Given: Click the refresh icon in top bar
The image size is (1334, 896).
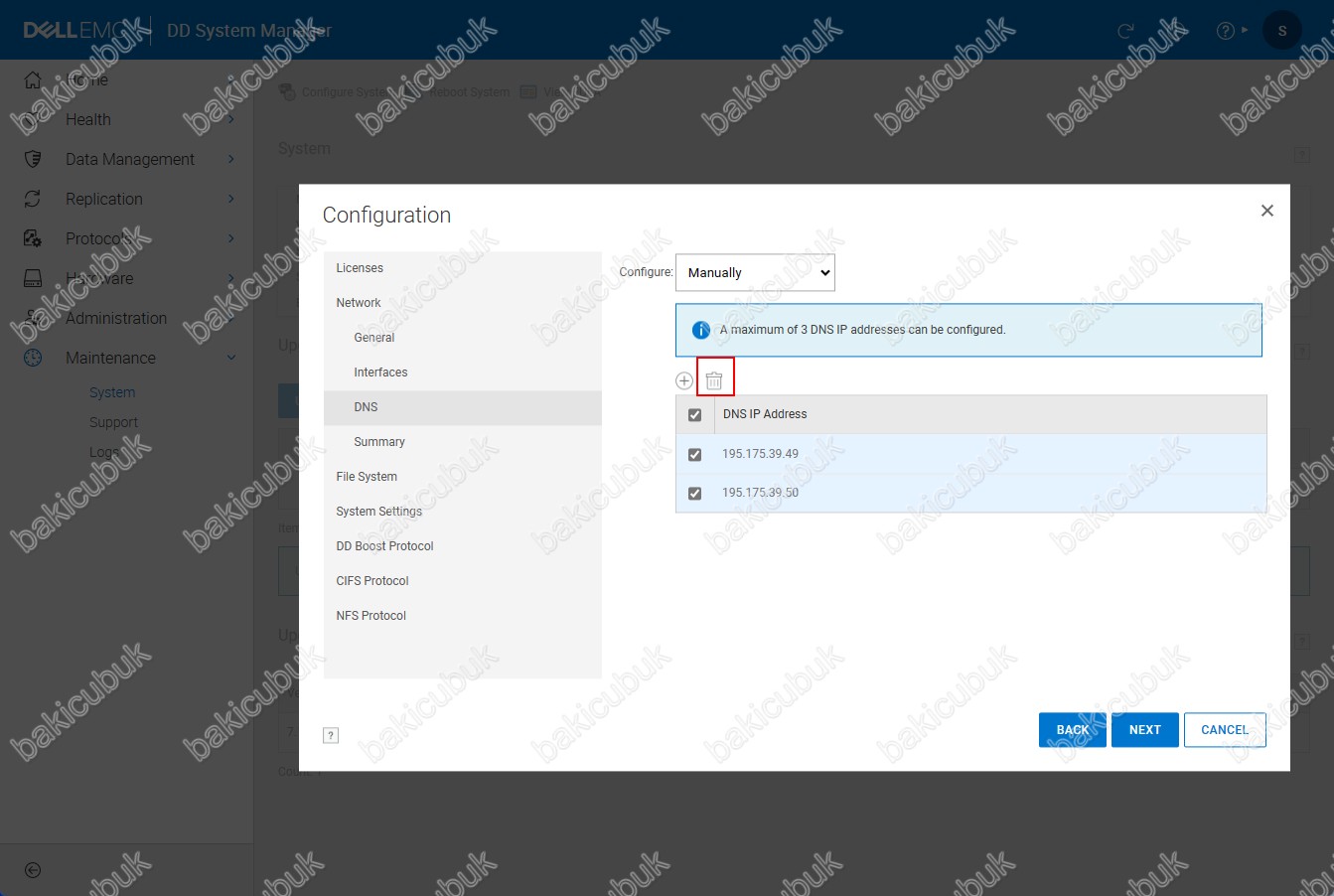Looking at the screenshot, I should tap(1125, 31).
